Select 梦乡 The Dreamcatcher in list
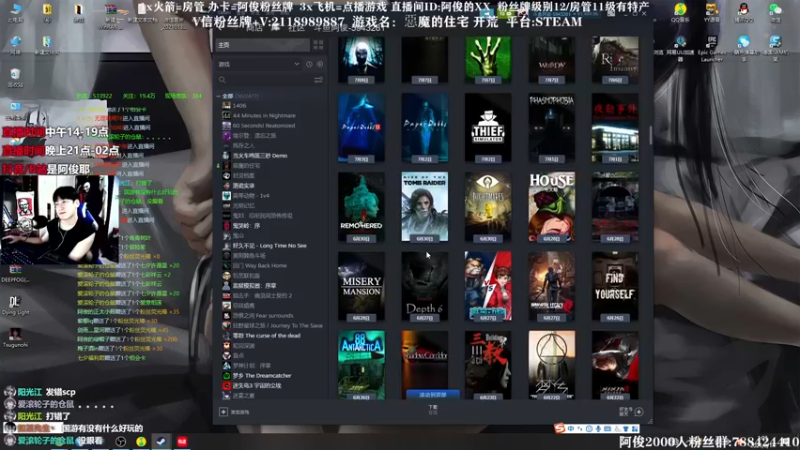 [x=262, y=376]
